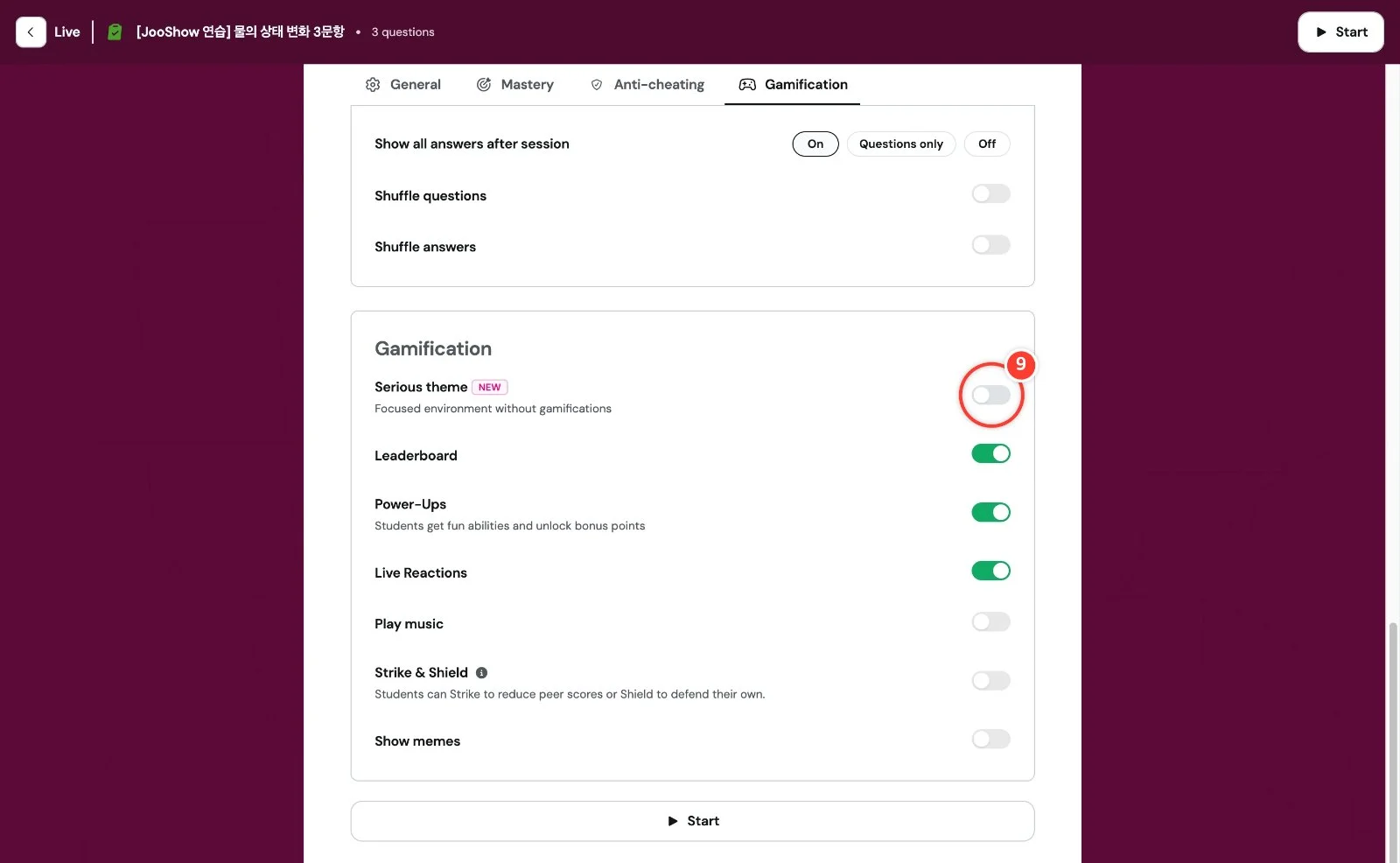Enable Play music toggle
This screenshot has width=1400, height=863.
pos(990,622)
